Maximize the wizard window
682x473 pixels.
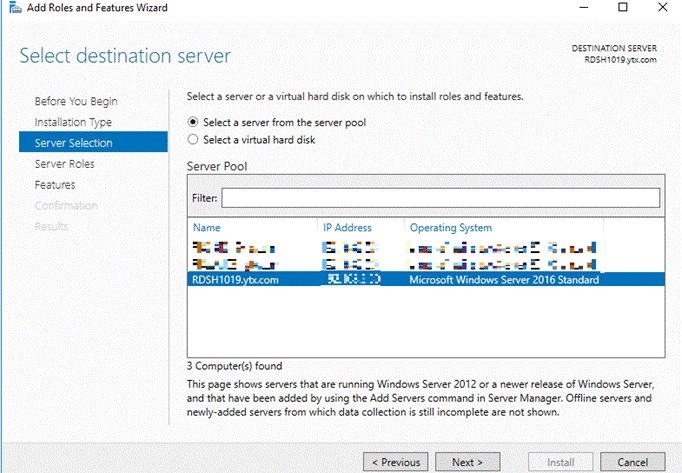pos(623,7)
